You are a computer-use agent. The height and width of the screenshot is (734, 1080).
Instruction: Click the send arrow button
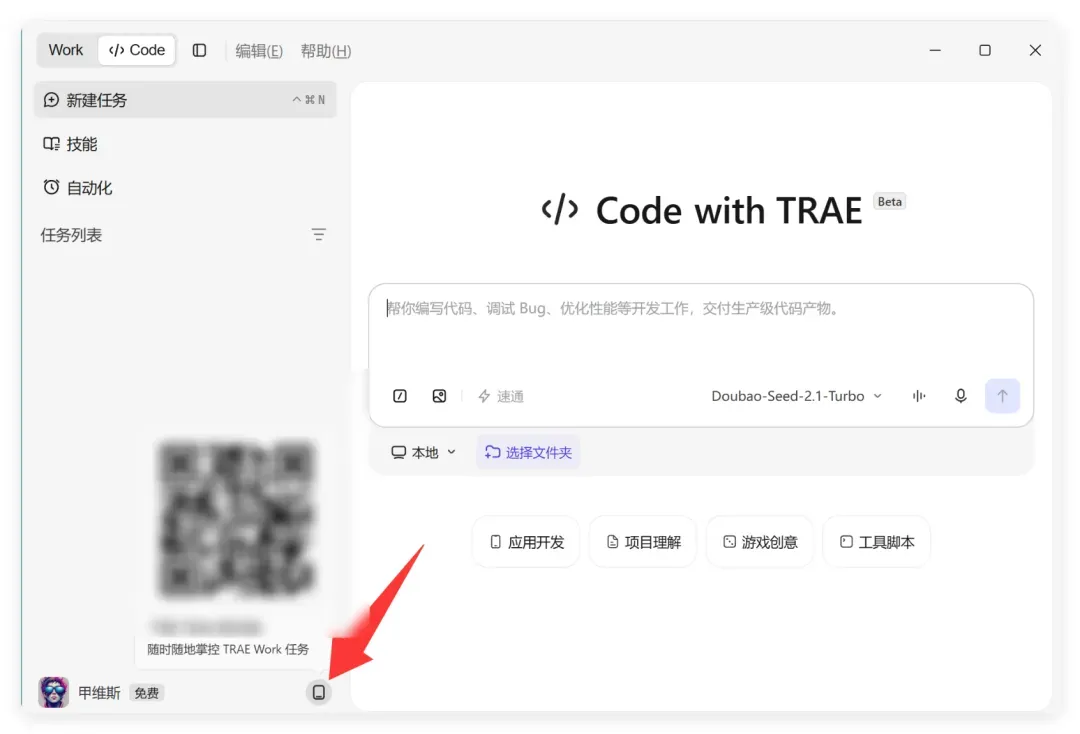1002,396
